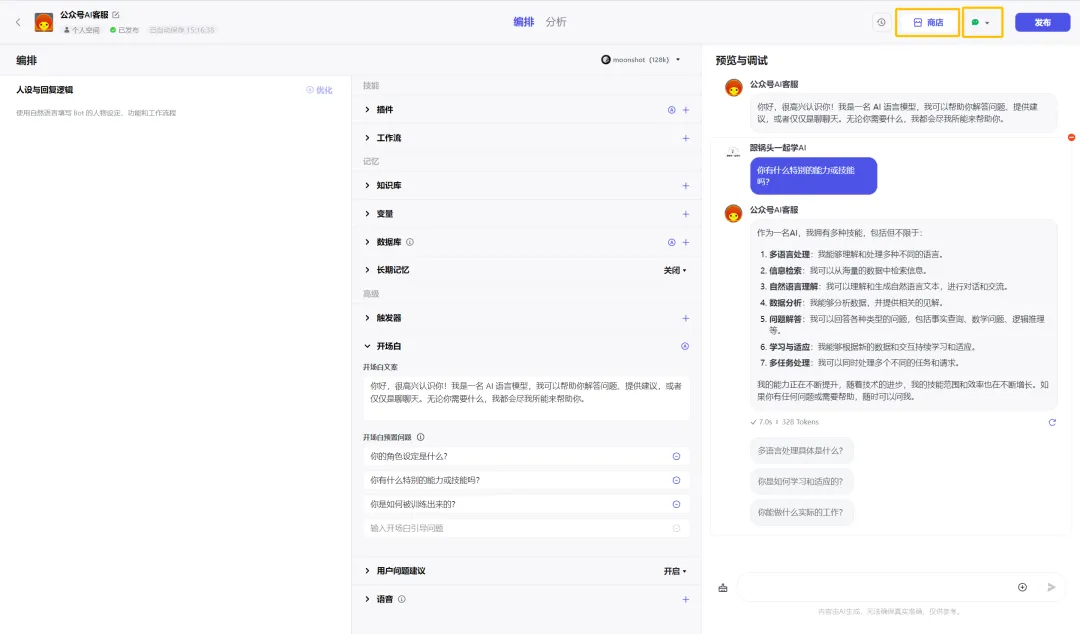Viewport: 1080px width, 634px height.
Task: Collapse the 开场白 section
Action: (x=368, y=346)
